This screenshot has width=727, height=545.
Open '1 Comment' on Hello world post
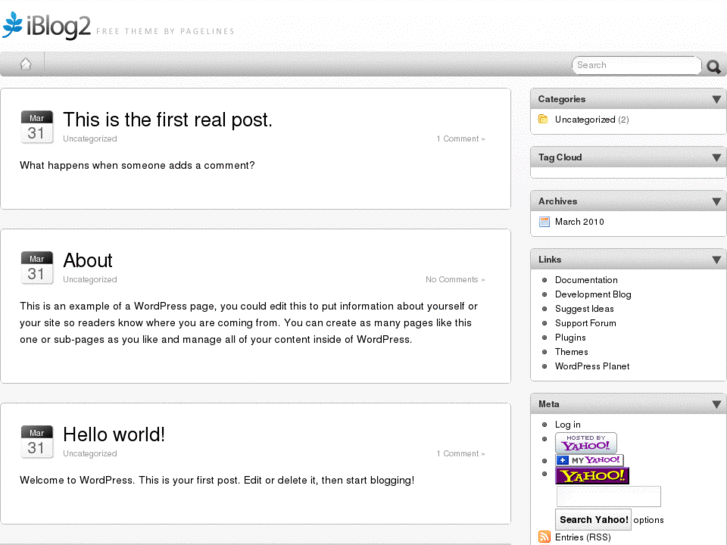click(x=460, y=453)
